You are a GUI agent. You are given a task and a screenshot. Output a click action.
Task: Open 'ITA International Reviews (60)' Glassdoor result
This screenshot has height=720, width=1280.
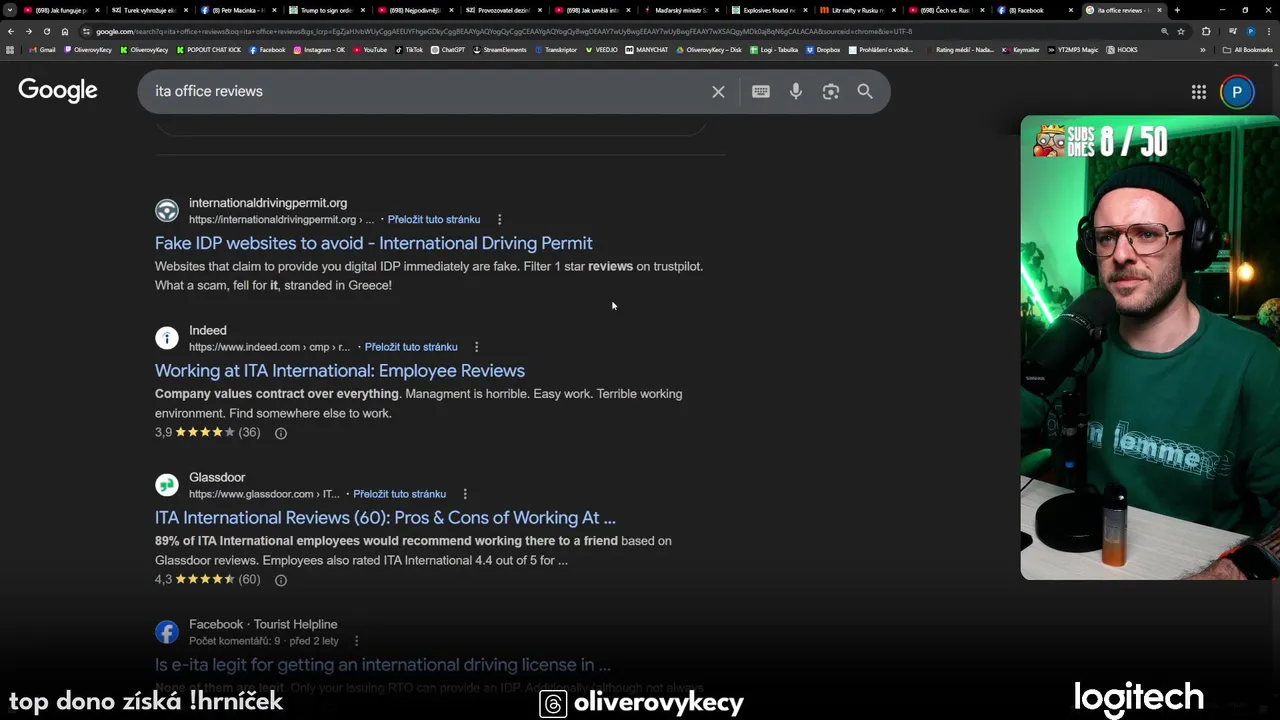385,518
